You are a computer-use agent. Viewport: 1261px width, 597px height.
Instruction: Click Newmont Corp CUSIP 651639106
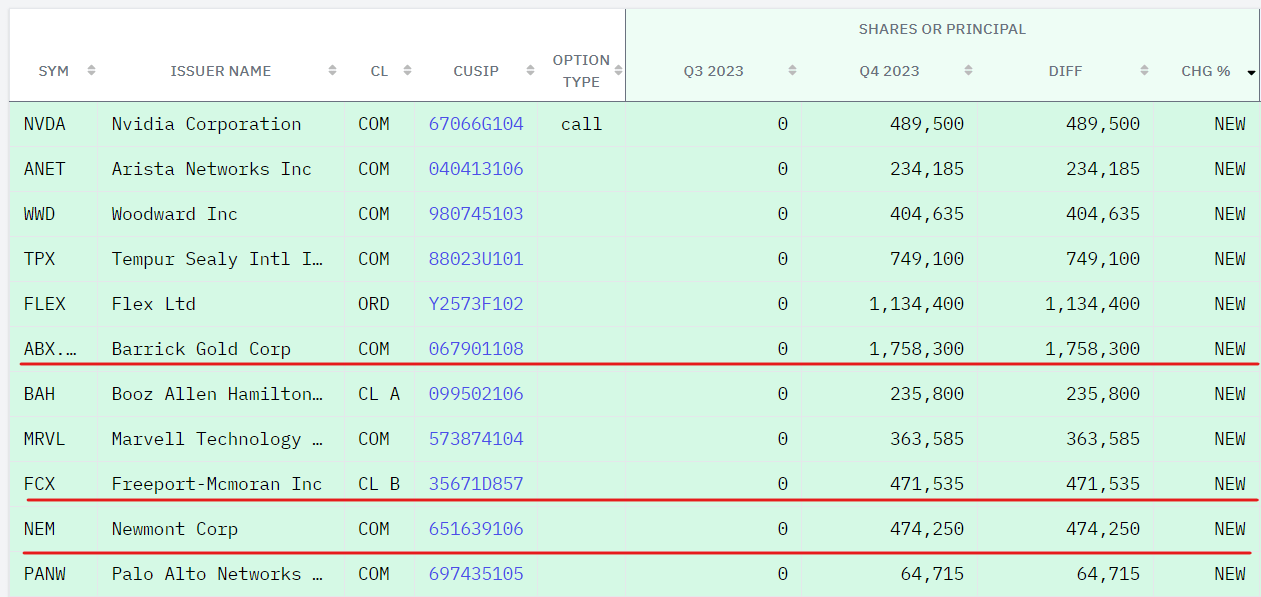point(476,529)
